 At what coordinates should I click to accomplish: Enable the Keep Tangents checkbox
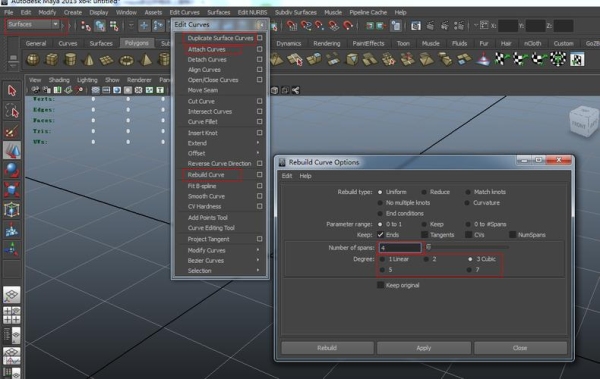click(x=424, y=235)
